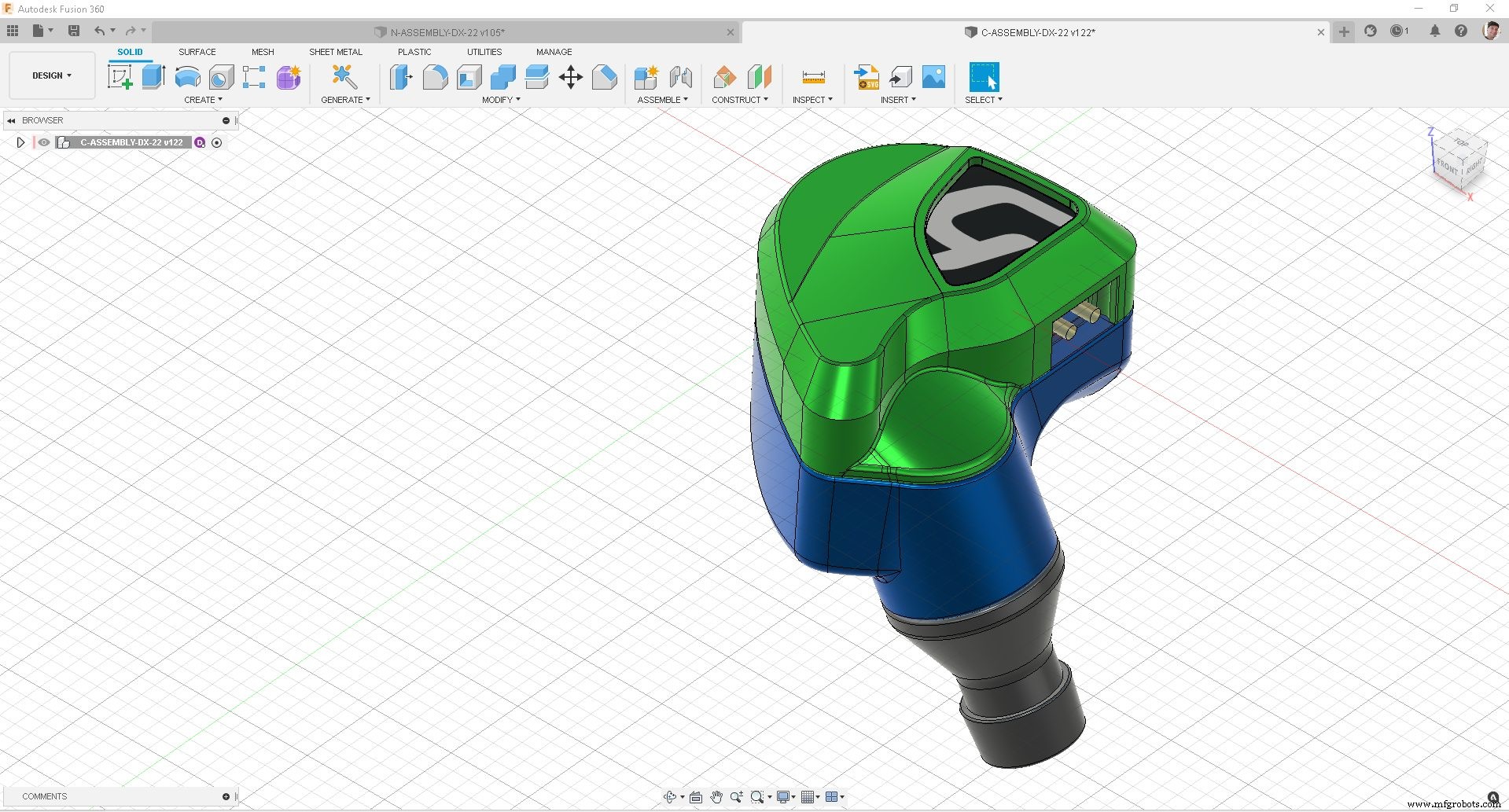Click the notifications bell button
1509x812 pixels.
pyautogui.click(x=1434, y=31)
